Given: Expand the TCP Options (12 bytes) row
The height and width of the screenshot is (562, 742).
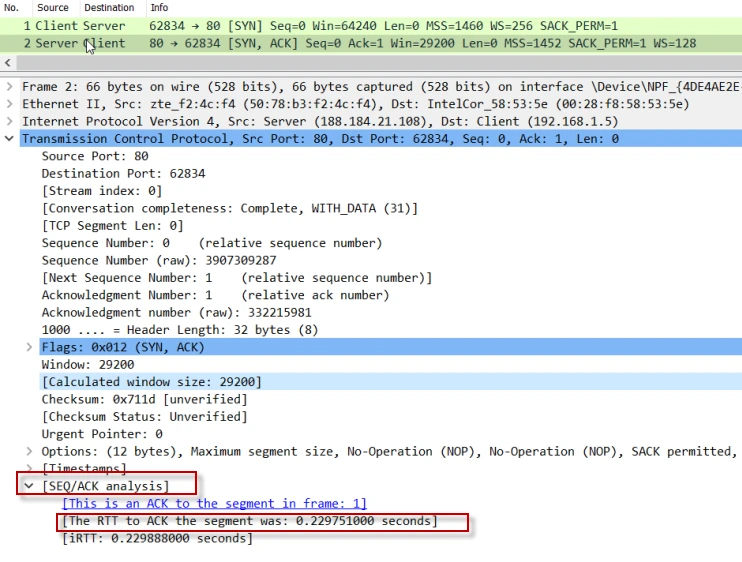Looking at the screenshot, I should 29,451.
